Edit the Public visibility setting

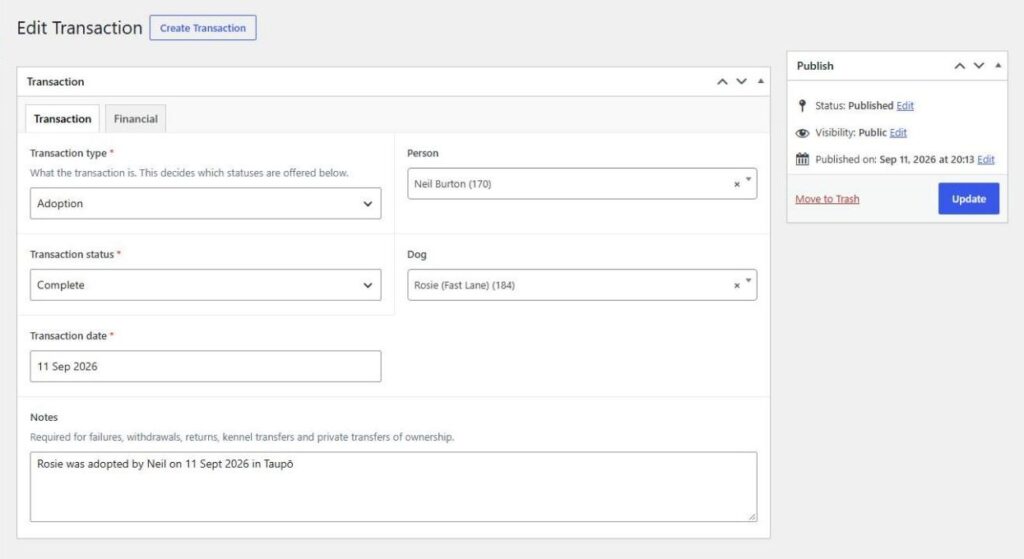(898, 133)
